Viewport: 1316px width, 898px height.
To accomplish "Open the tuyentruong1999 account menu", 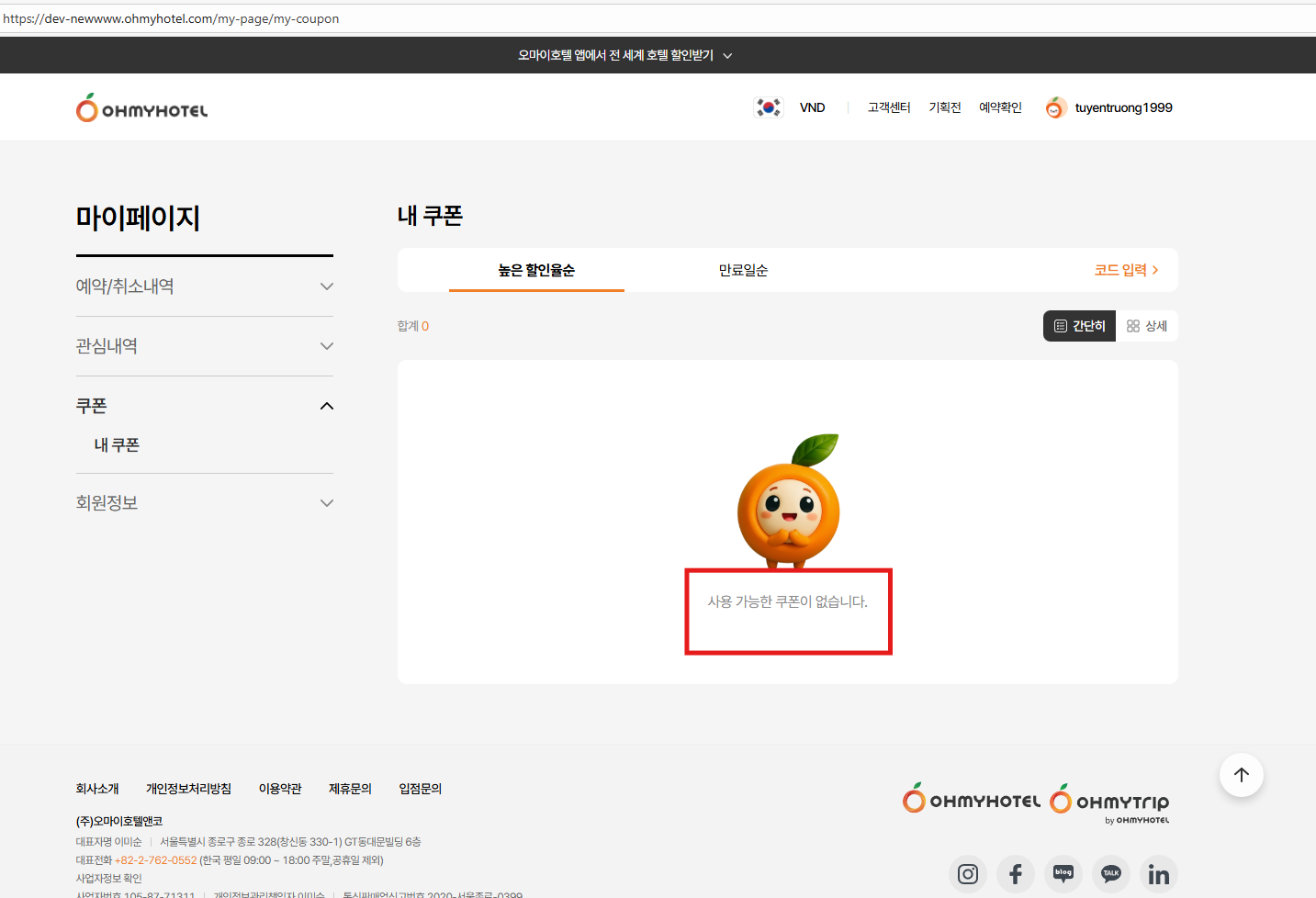I will point(1124,107).
